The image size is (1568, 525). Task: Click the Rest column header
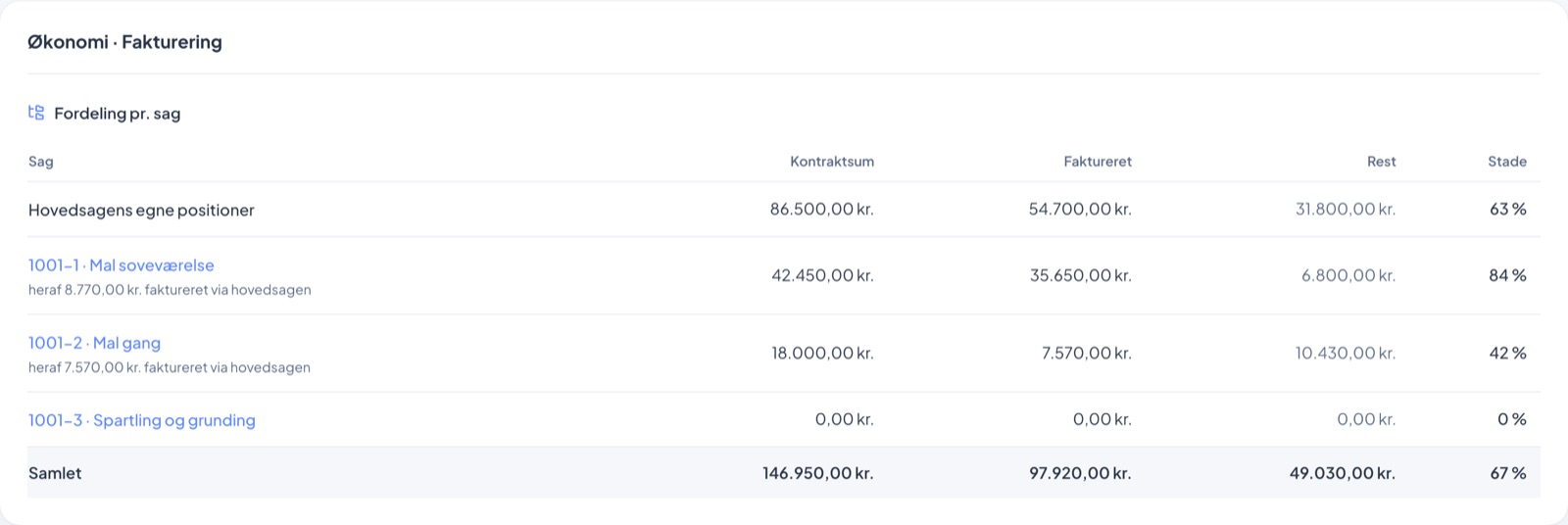coord(1382,162)
